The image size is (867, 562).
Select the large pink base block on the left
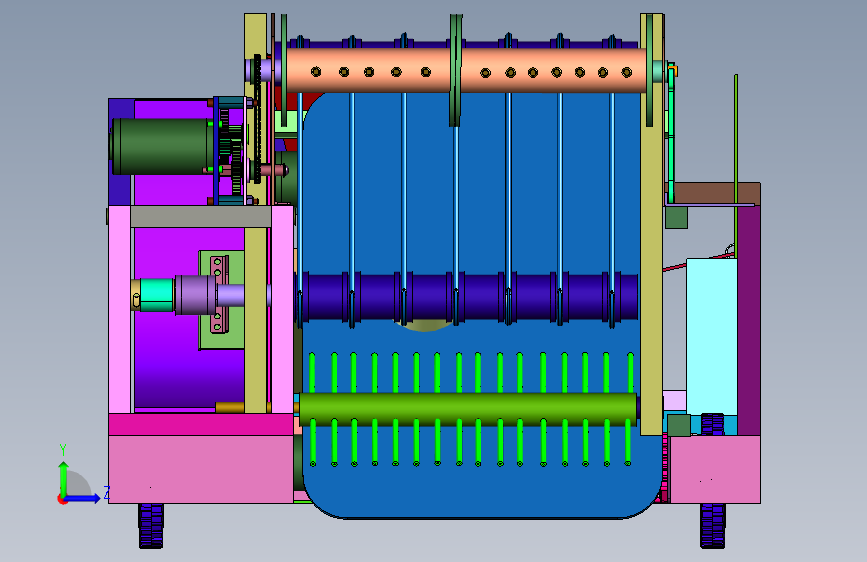pos(201,469)
